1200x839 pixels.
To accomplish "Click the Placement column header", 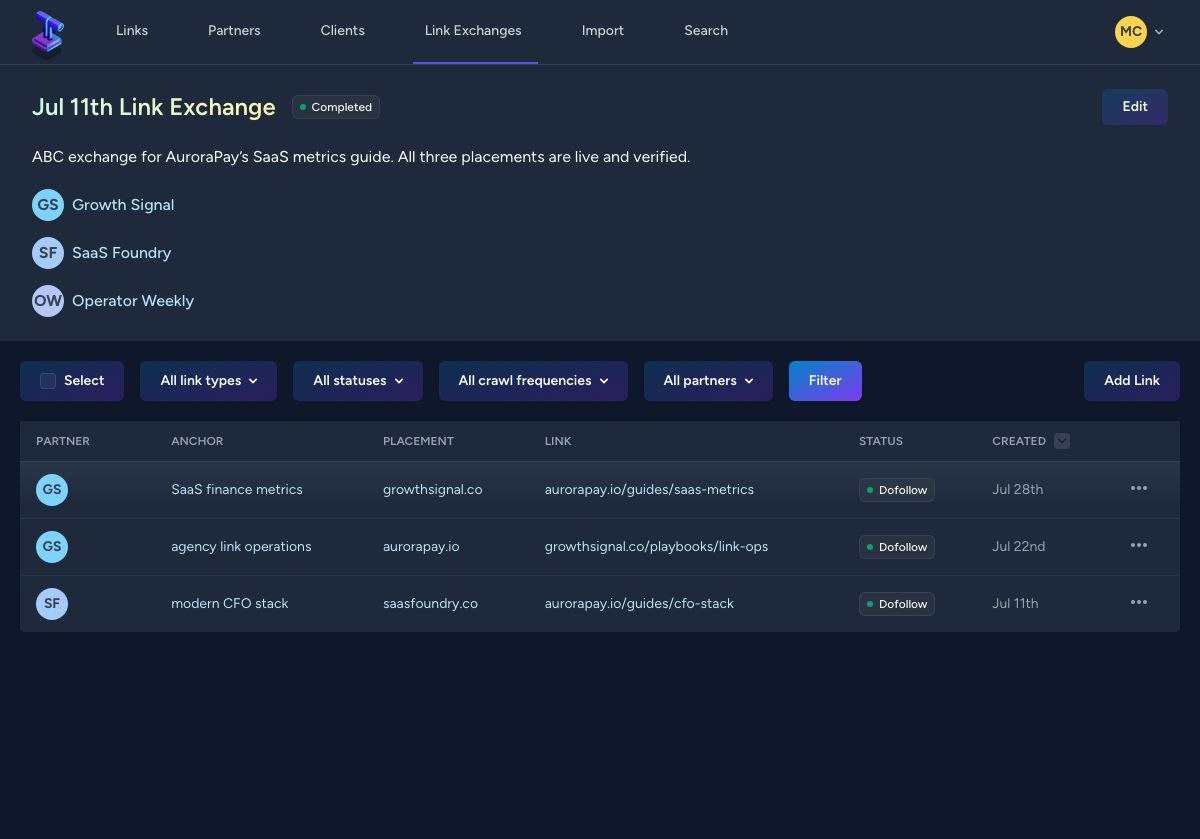I will coord(418,441).
